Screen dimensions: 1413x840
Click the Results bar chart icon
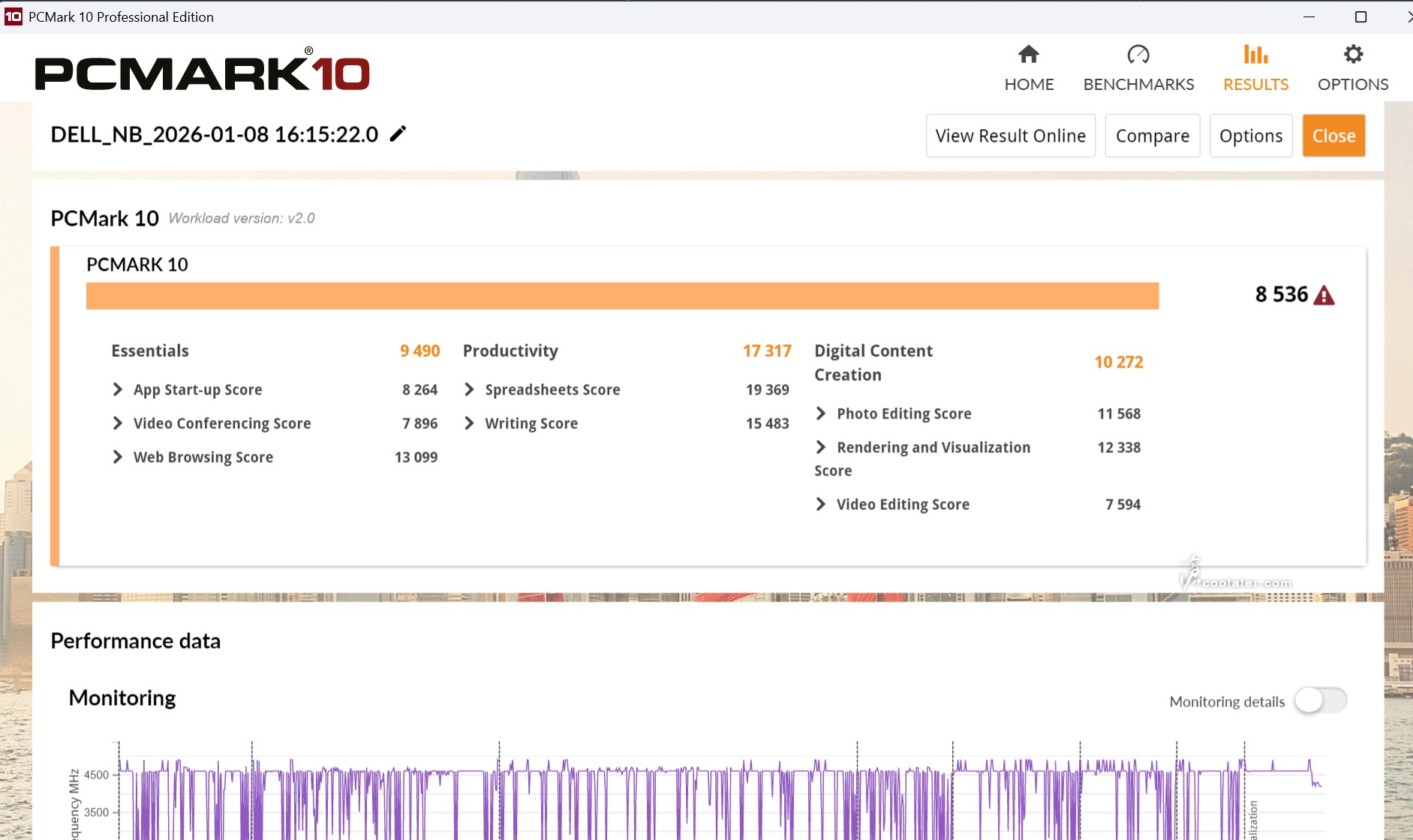[1255, 54]
